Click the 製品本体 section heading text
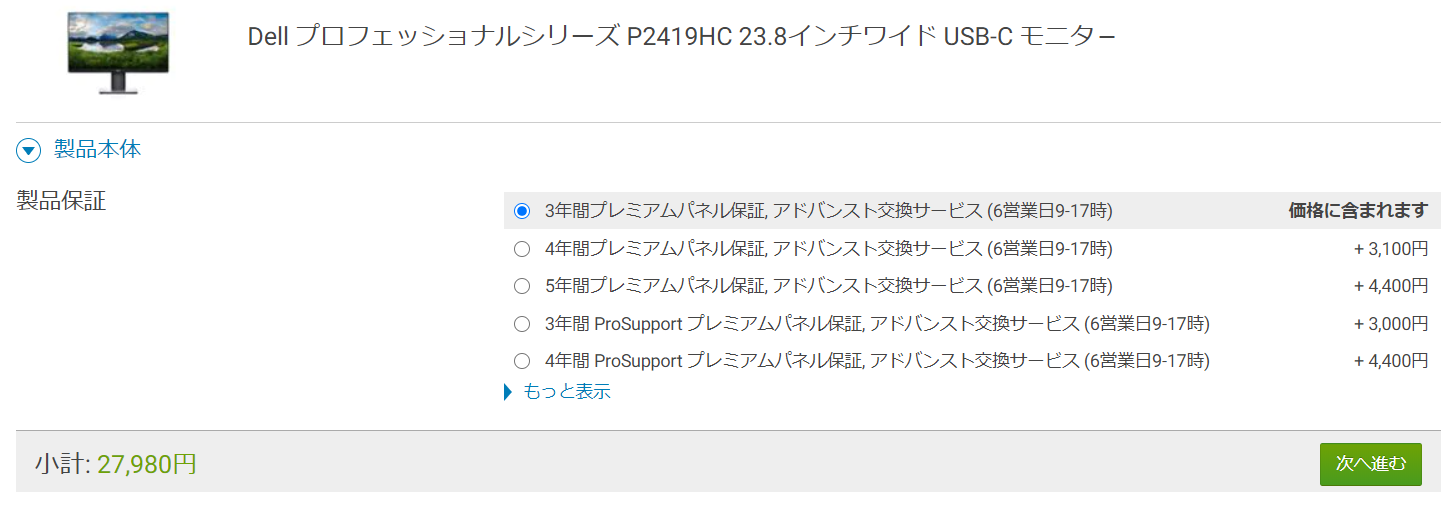Viewport: 1450px width, 506px height. tap(97, 150)
